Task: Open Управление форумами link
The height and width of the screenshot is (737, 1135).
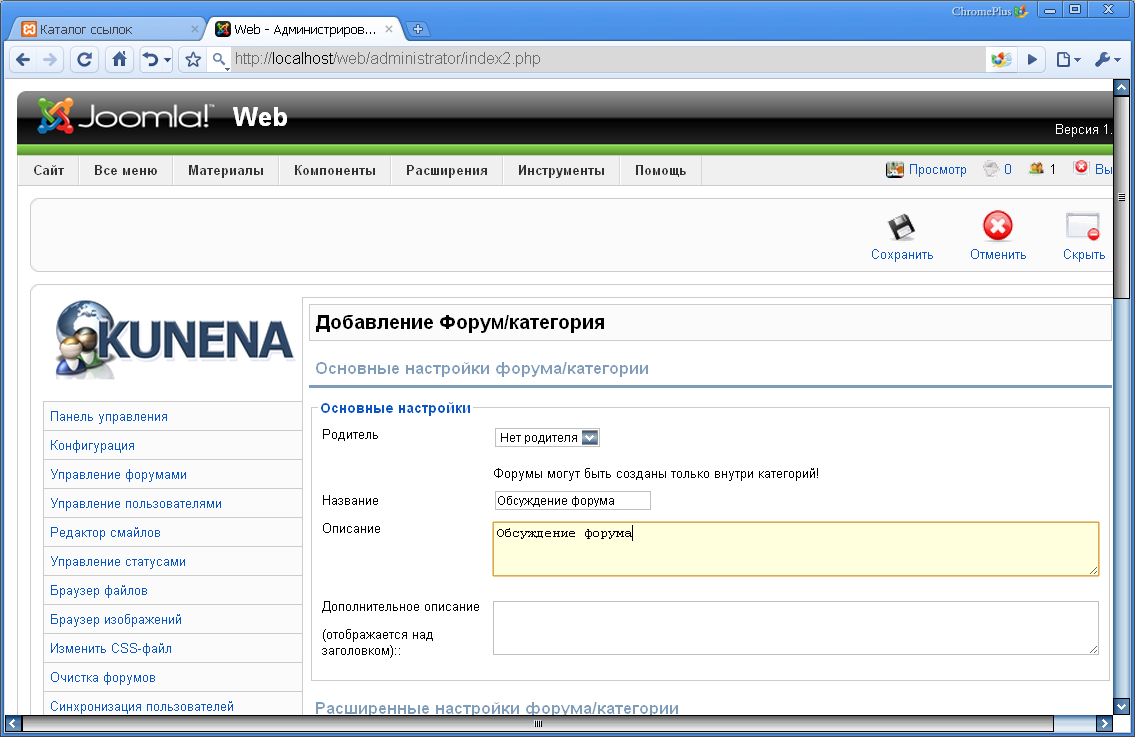Action: pyautogui.click(x=118, y=474)
